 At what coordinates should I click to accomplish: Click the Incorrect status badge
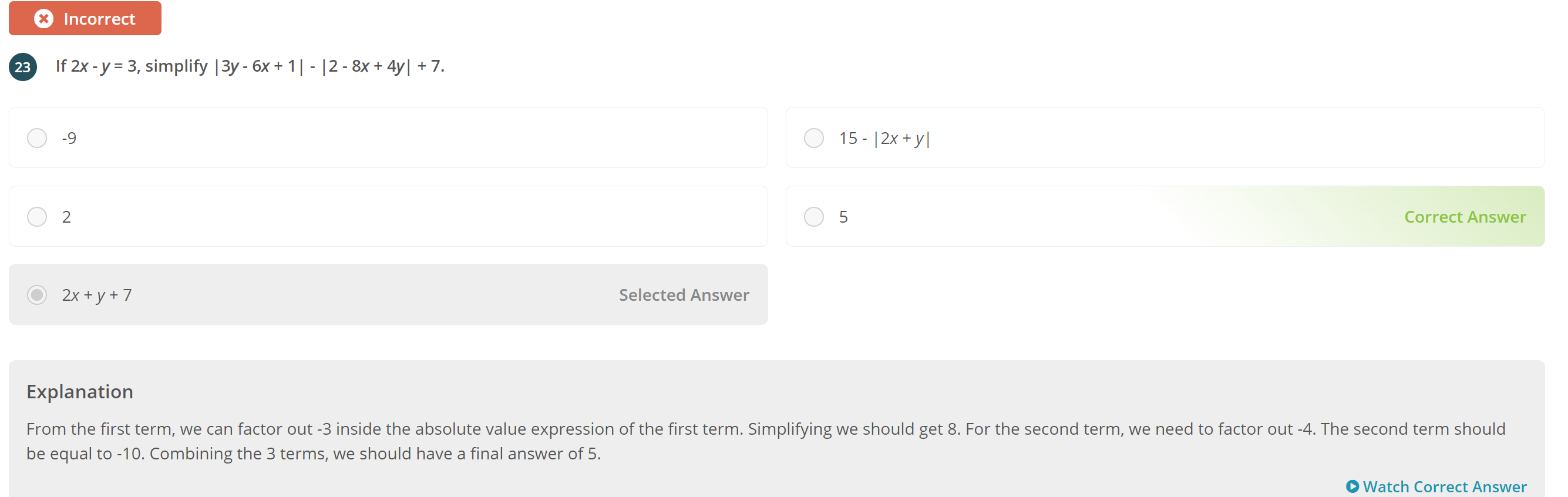click(84, 18)
